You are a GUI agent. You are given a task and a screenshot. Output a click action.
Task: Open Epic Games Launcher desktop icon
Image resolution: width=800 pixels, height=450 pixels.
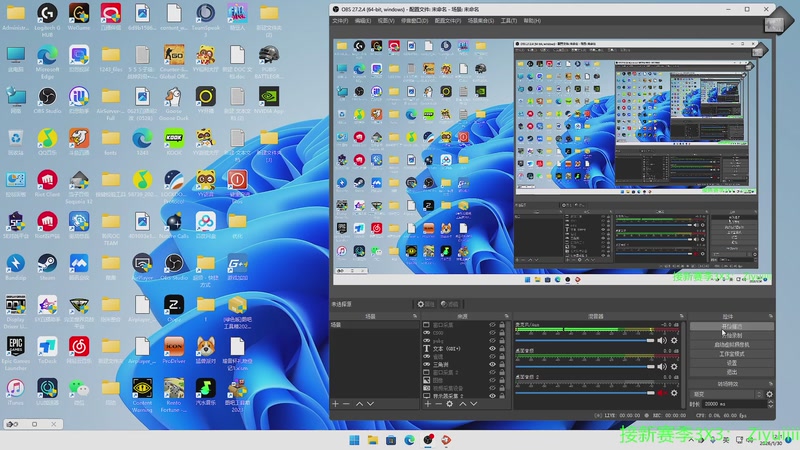click(x=16, y=345)
